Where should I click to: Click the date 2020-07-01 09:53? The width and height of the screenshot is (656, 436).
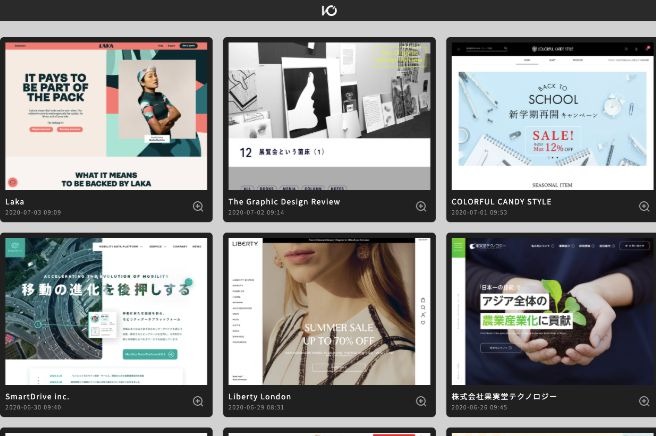[479, 213]
